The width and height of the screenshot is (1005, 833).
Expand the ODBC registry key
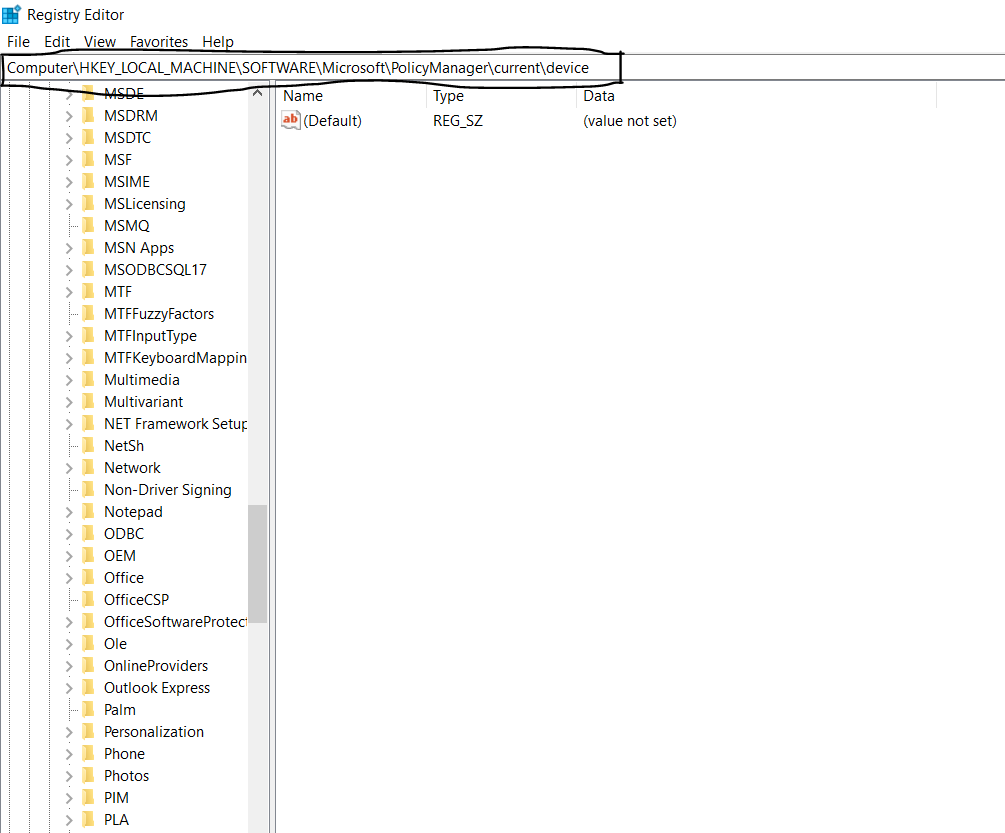[69, 534]
